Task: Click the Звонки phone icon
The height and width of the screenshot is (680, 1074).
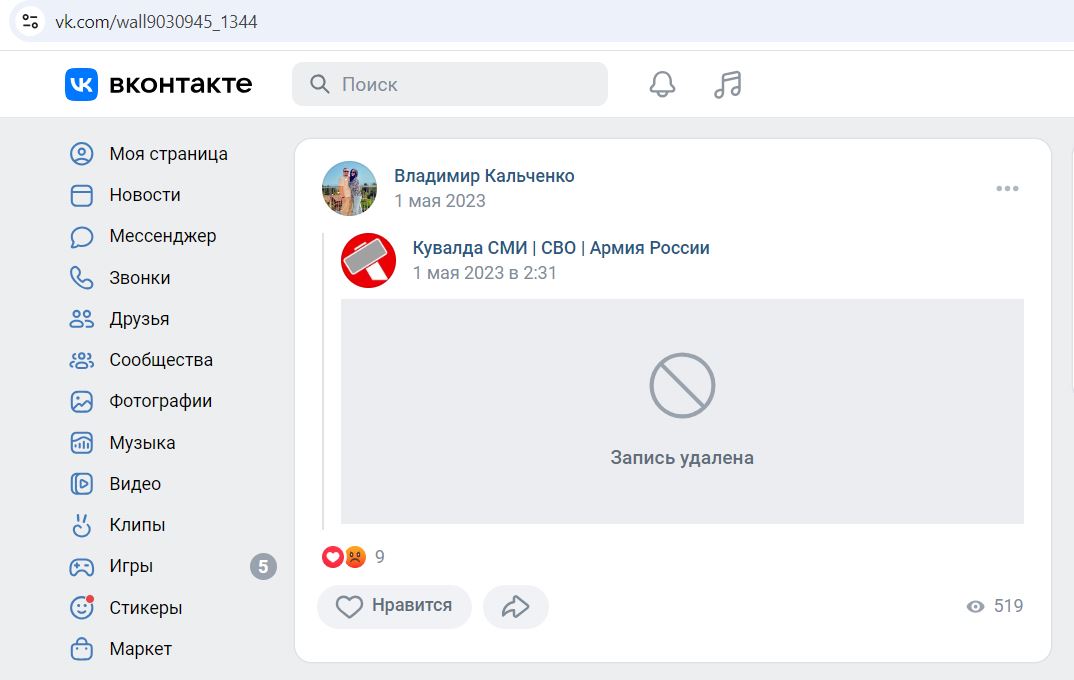Action: point(82,278)
